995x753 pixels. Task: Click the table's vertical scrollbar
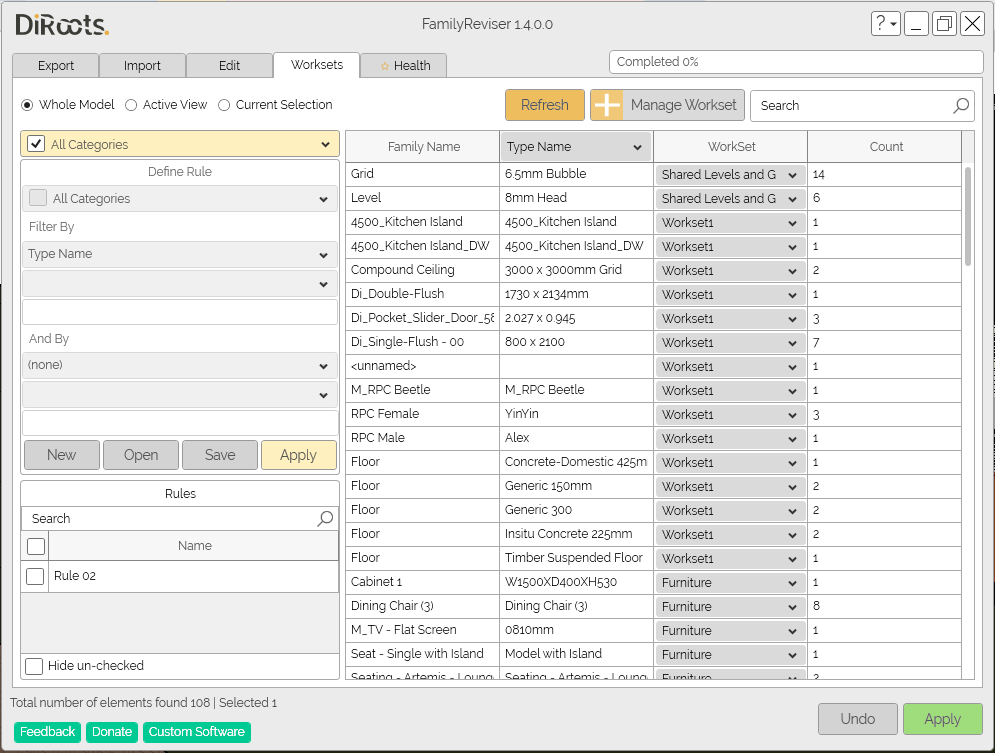point(968,215)
